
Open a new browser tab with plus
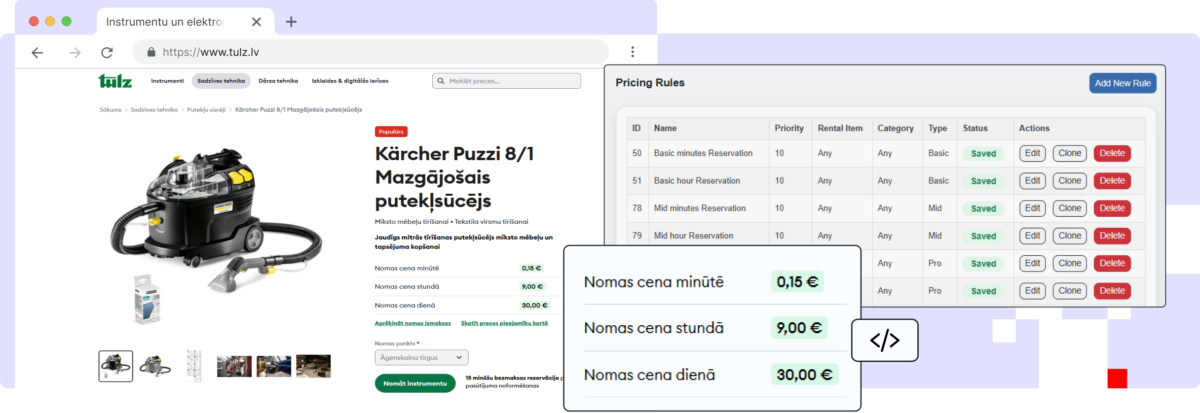click(291, 21)
